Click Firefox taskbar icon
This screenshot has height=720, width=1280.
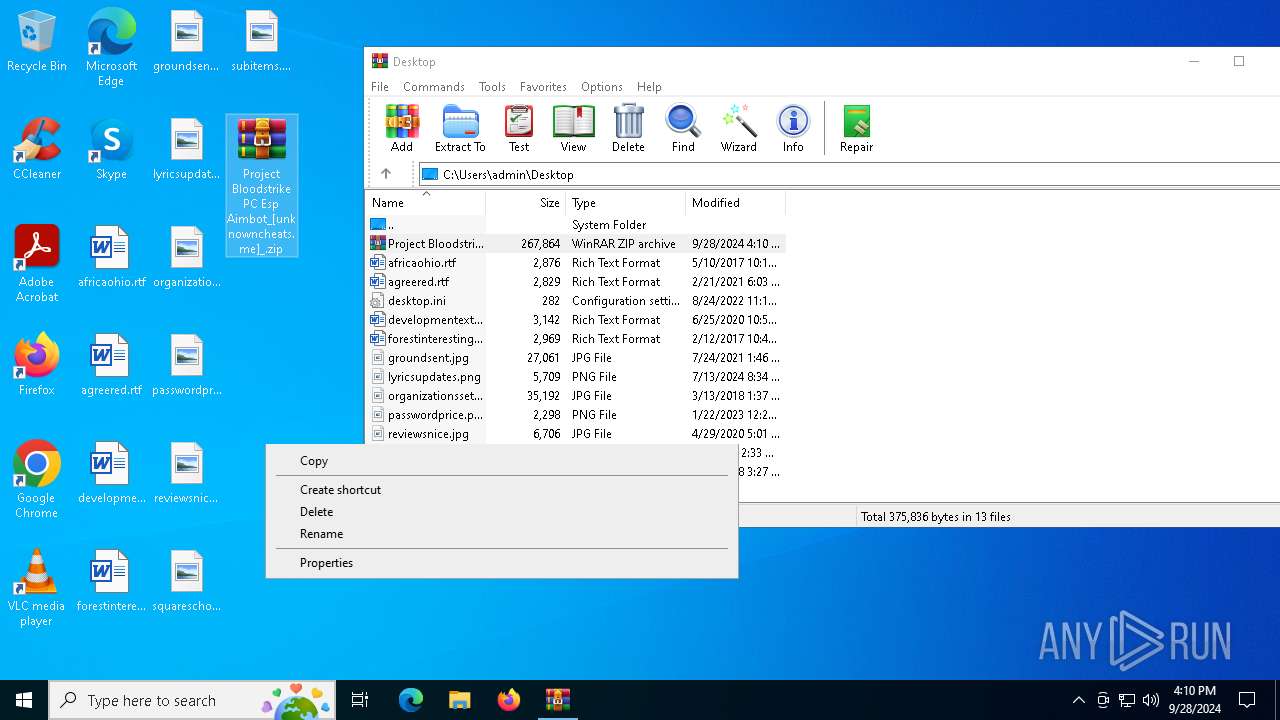[x=509, y=700]
